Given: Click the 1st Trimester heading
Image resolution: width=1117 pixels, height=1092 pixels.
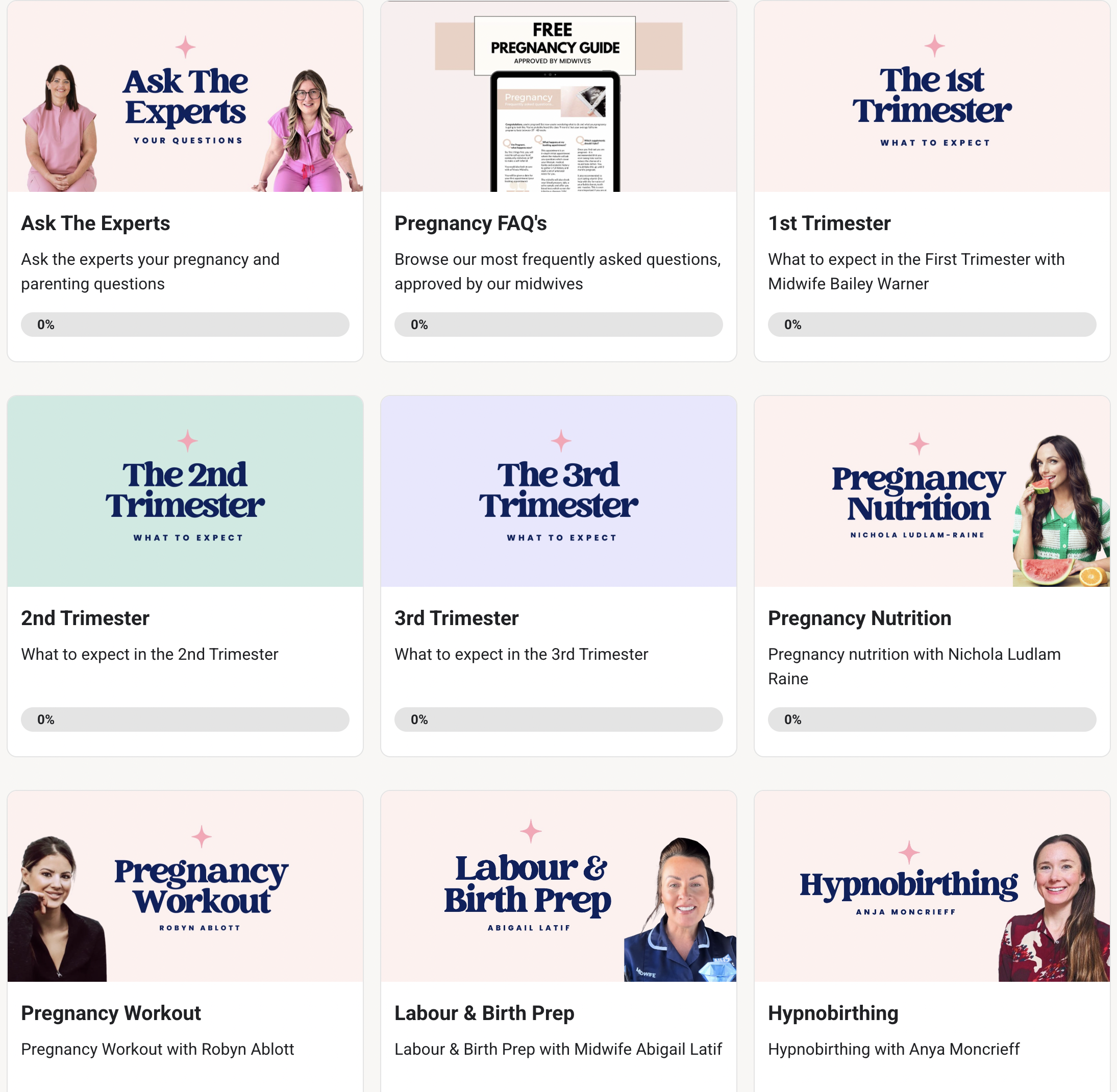Looking at the screenshot, I should 829,223.
